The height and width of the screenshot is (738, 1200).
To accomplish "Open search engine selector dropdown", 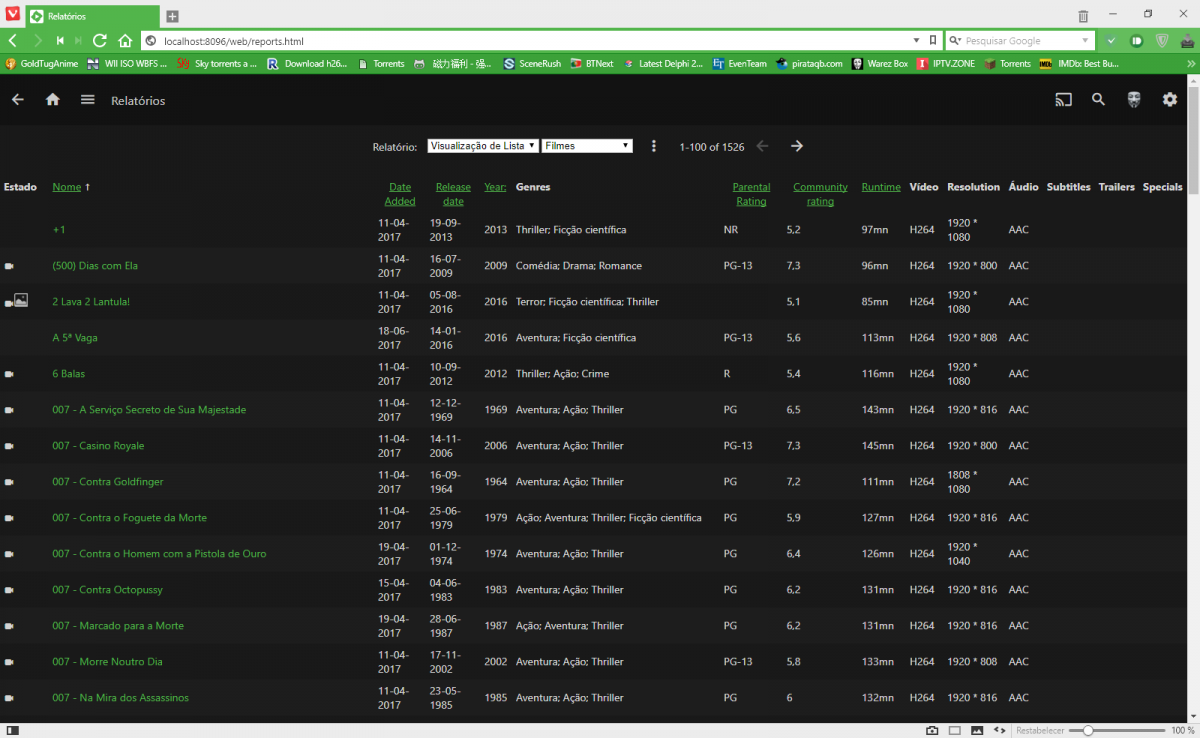I will [x=955, y=41].
